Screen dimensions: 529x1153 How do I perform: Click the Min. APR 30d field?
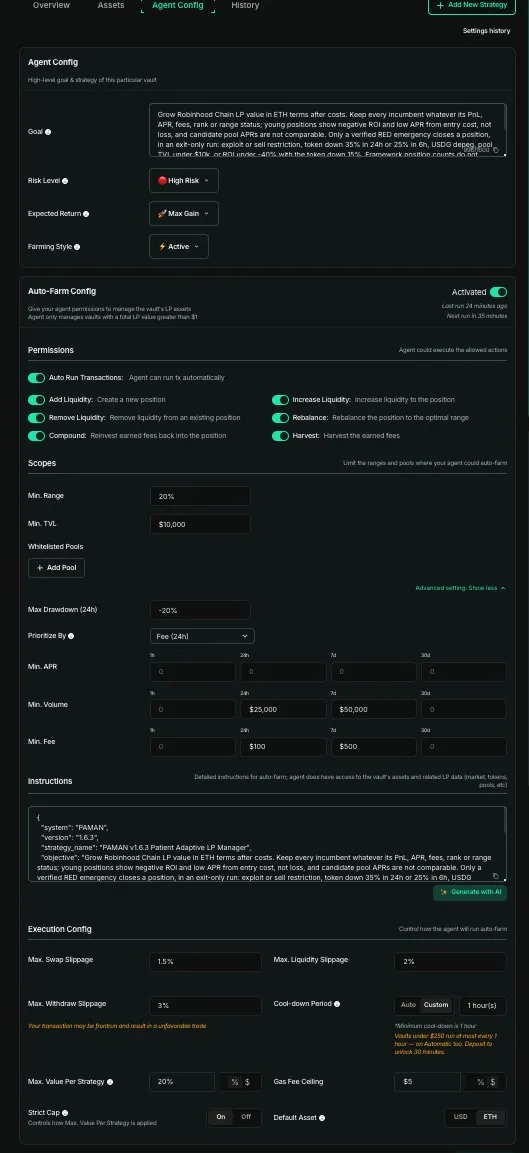click(x=464, y=672)
